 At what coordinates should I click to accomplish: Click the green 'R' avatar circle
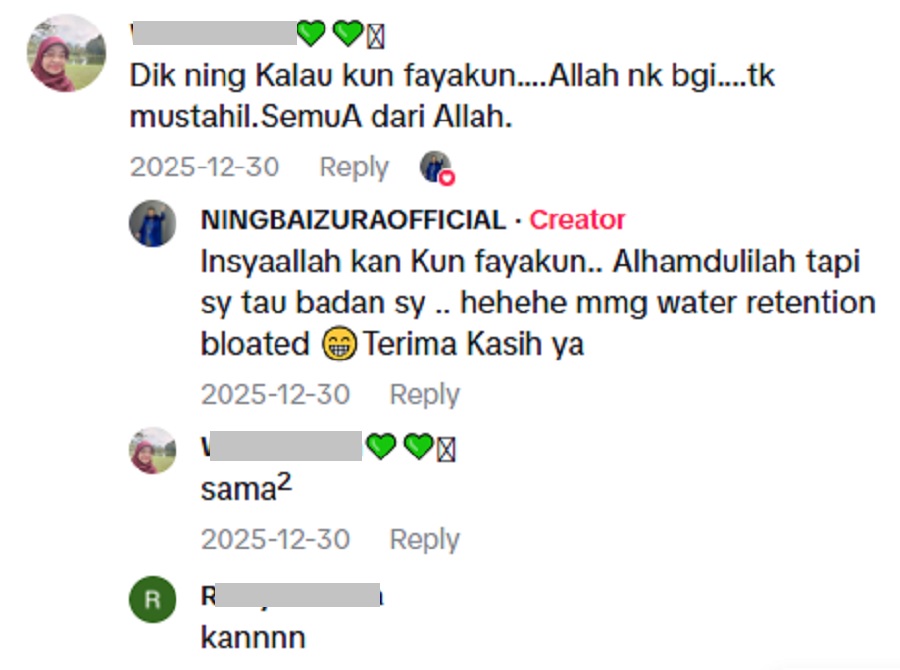(x=153, y=600)
